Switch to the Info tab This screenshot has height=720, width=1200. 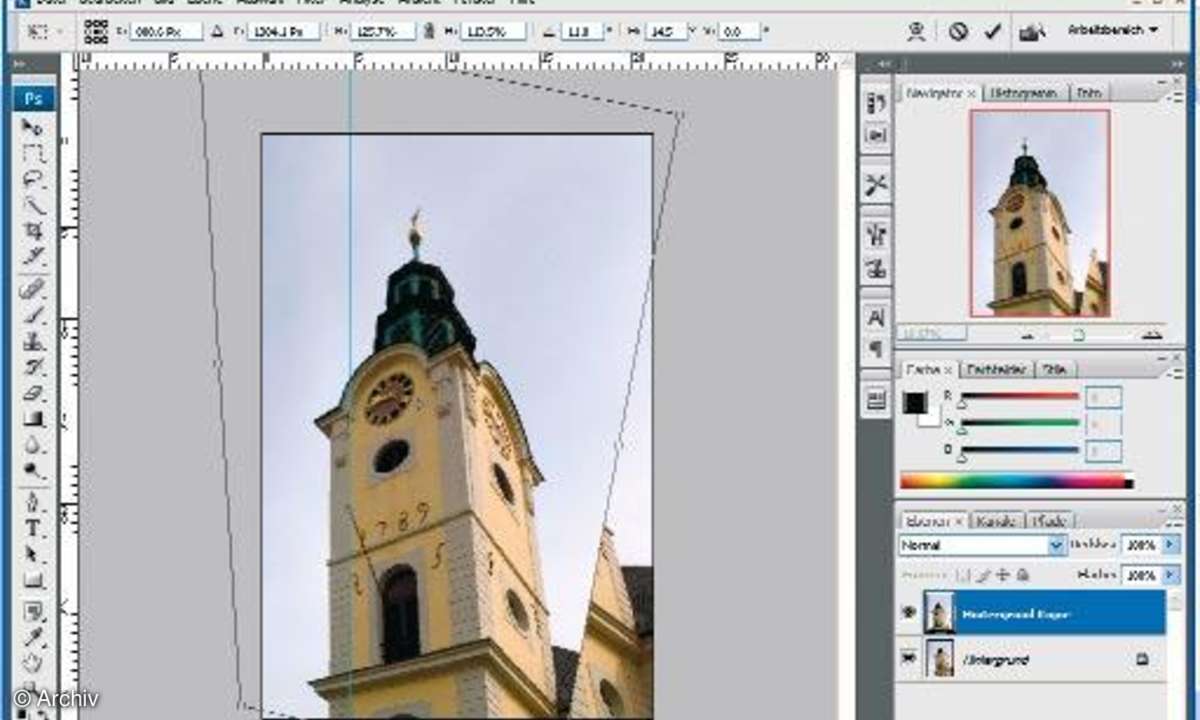[1089, 93]
